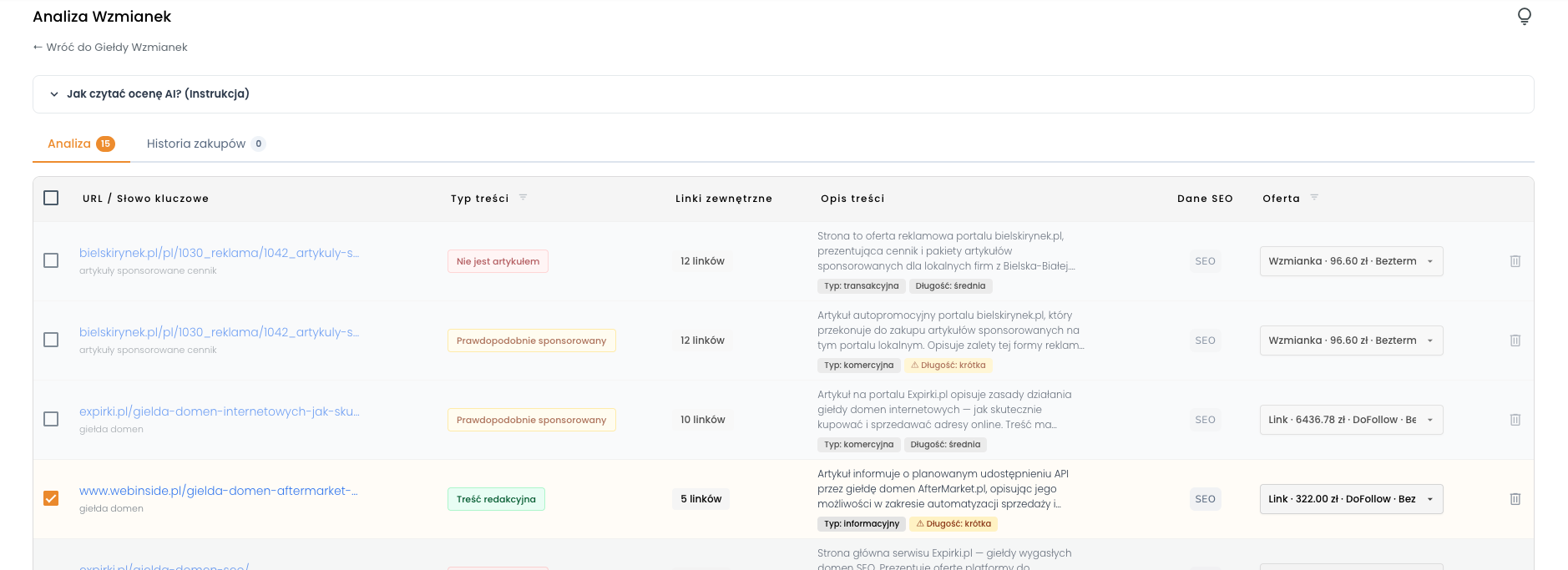Click SEO data badge in webinside.pl row
Screen dimensions: 1568x570
1205,499
